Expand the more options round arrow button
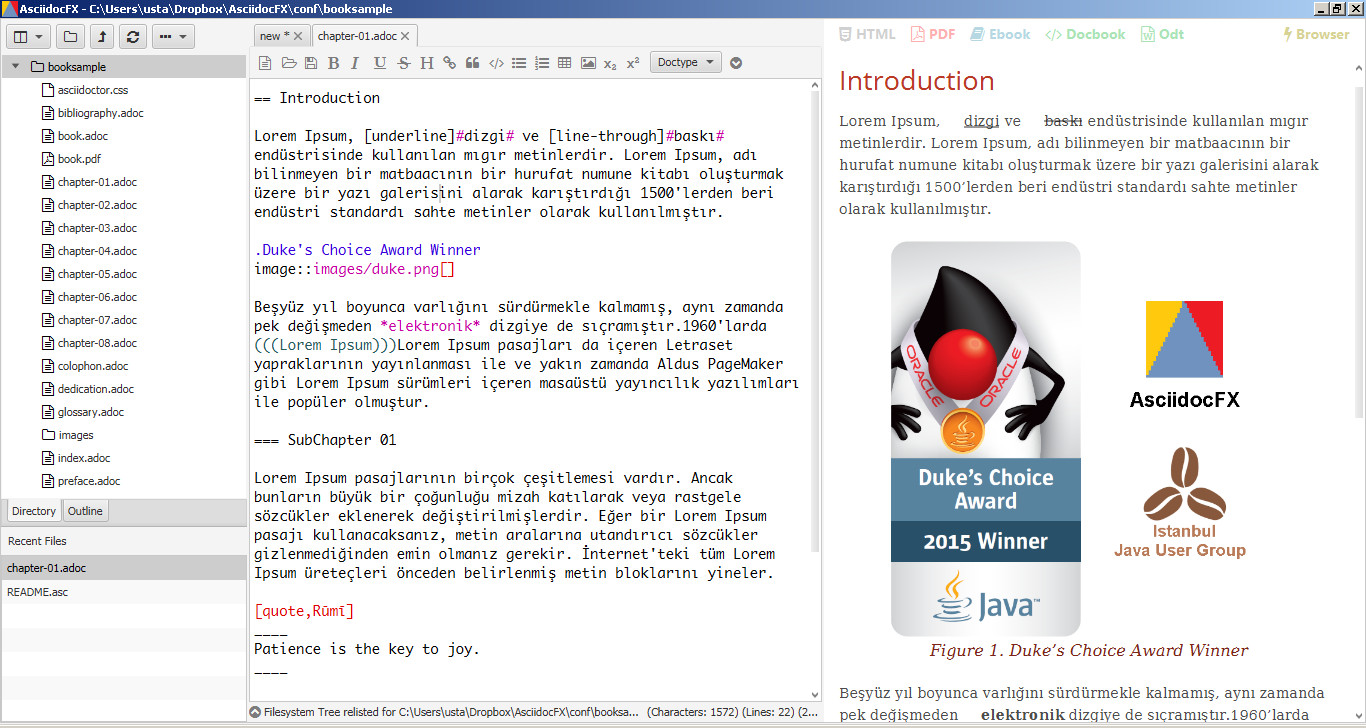The image size is (1366, 728). (x=736, y=63)
